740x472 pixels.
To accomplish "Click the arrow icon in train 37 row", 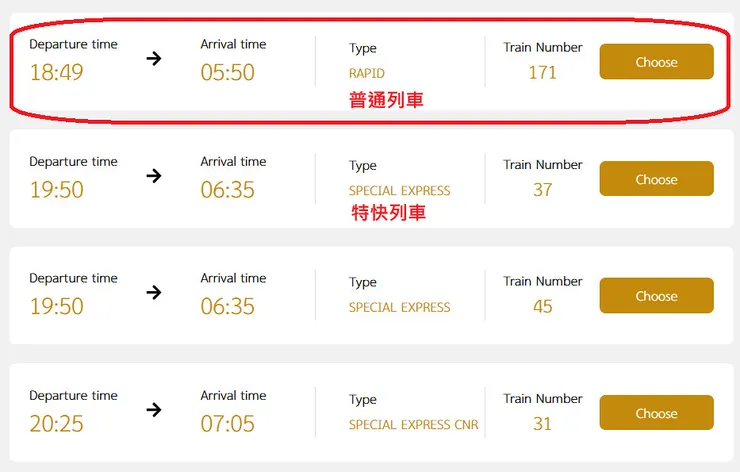I will [x=153, y=176].
